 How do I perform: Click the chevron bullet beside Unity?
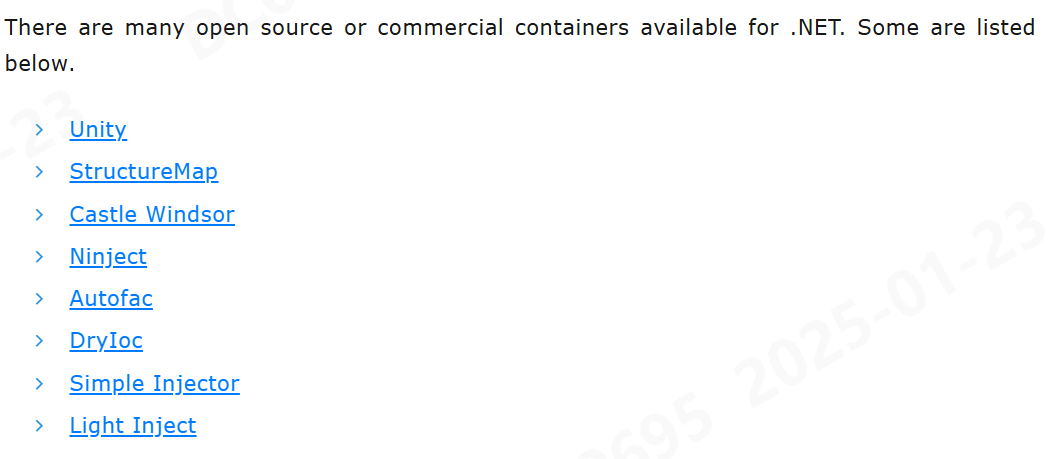tap(40, 129)
